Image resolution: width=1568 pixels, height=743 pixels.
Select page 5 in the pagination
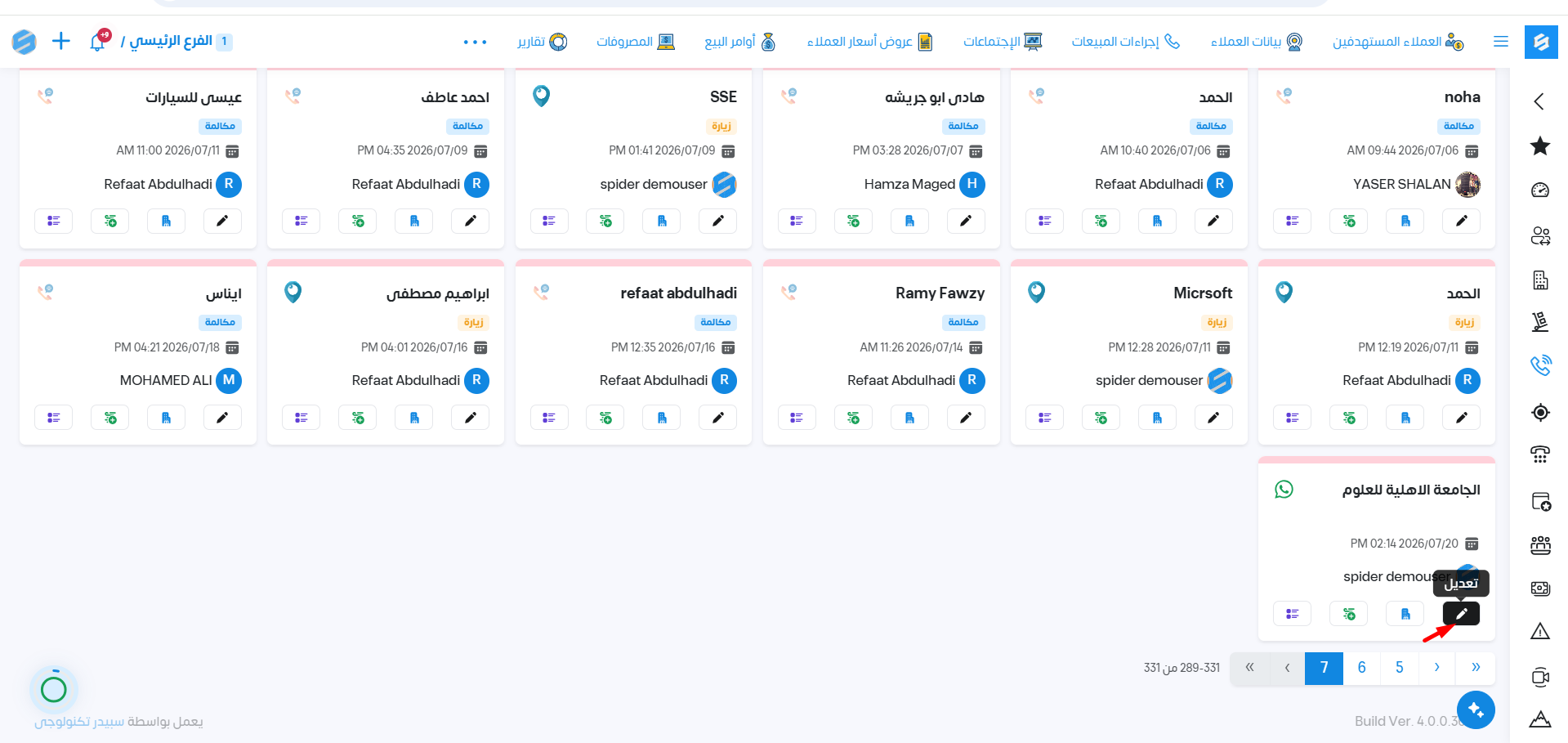click(x=1400, y=668)
